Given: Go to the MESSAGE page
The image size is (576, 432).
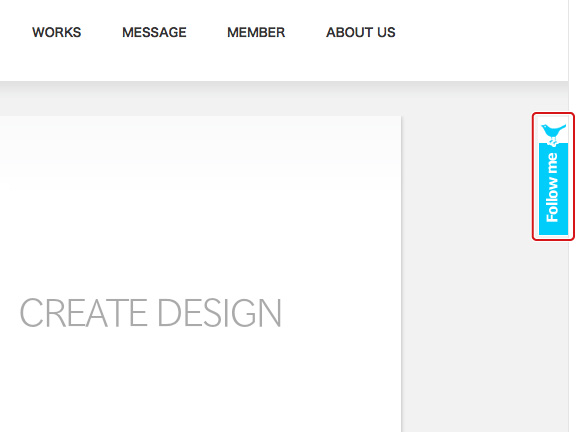Looking at the screenshot, I should point(154,32).
